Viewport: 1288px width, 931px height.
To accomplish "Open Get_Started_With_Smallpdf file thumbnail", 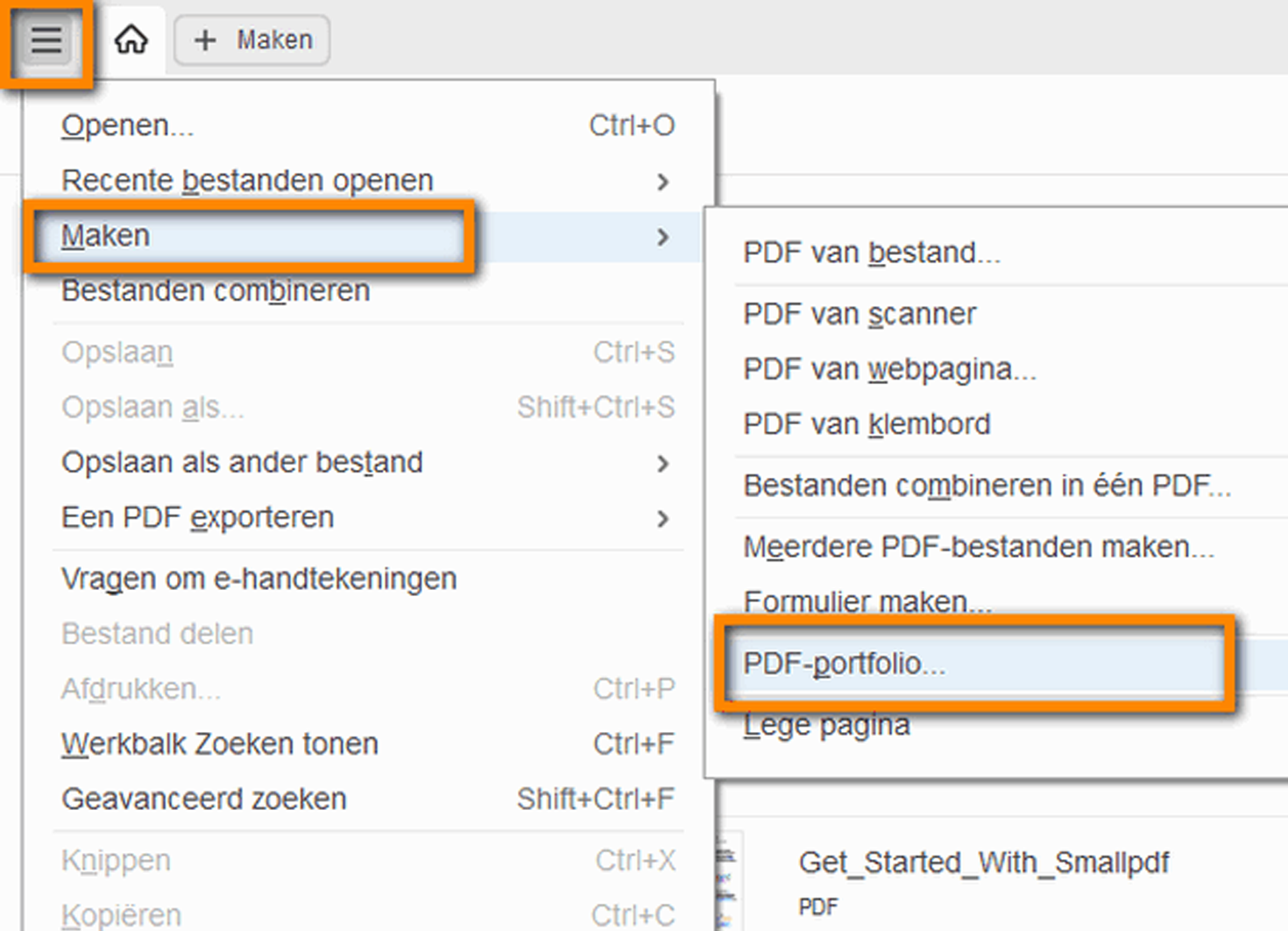I will coord(726,881).
